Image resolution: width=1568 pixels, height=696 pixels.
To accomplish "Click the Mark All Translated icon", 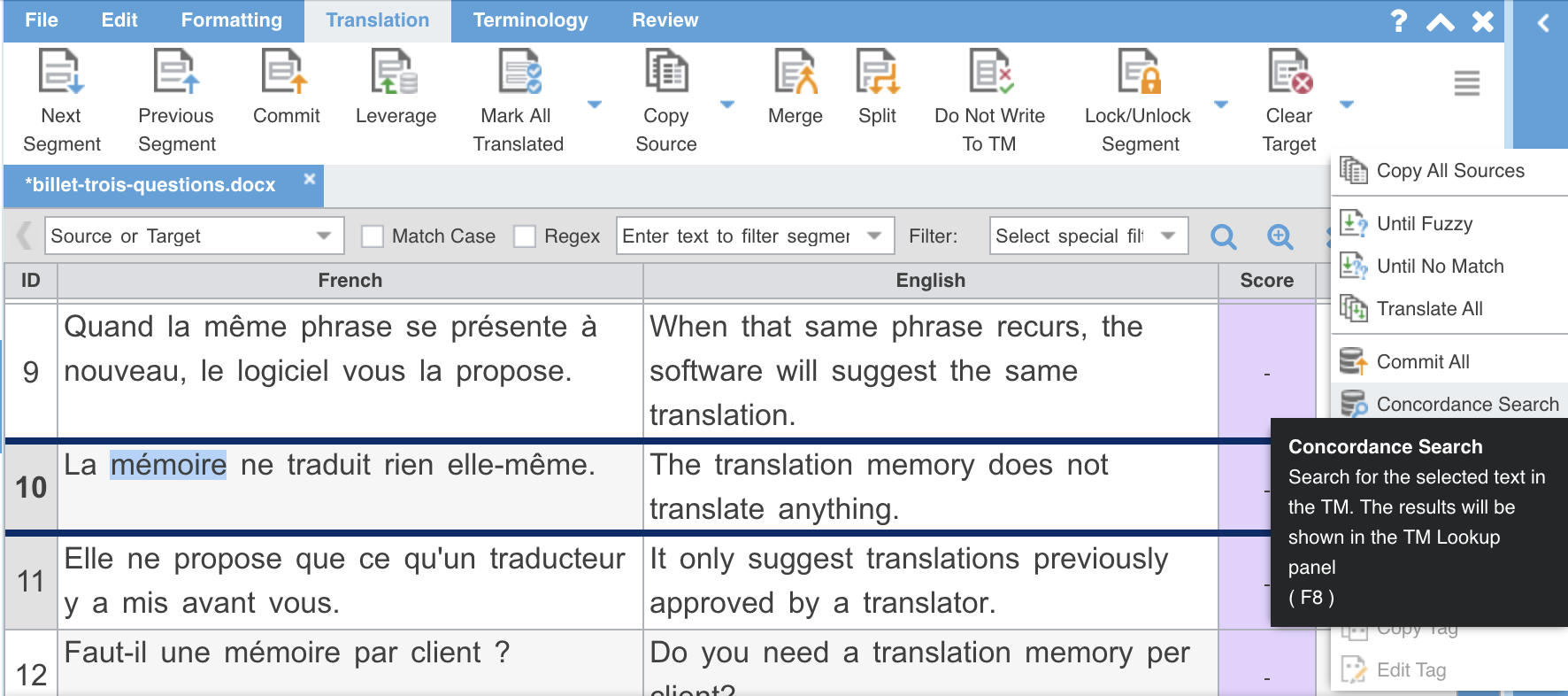I will [519, 72].
